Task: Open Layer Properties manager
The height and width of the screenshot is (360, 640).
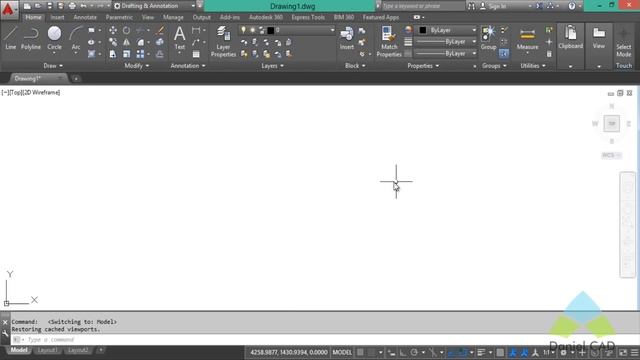Action: 223,41
